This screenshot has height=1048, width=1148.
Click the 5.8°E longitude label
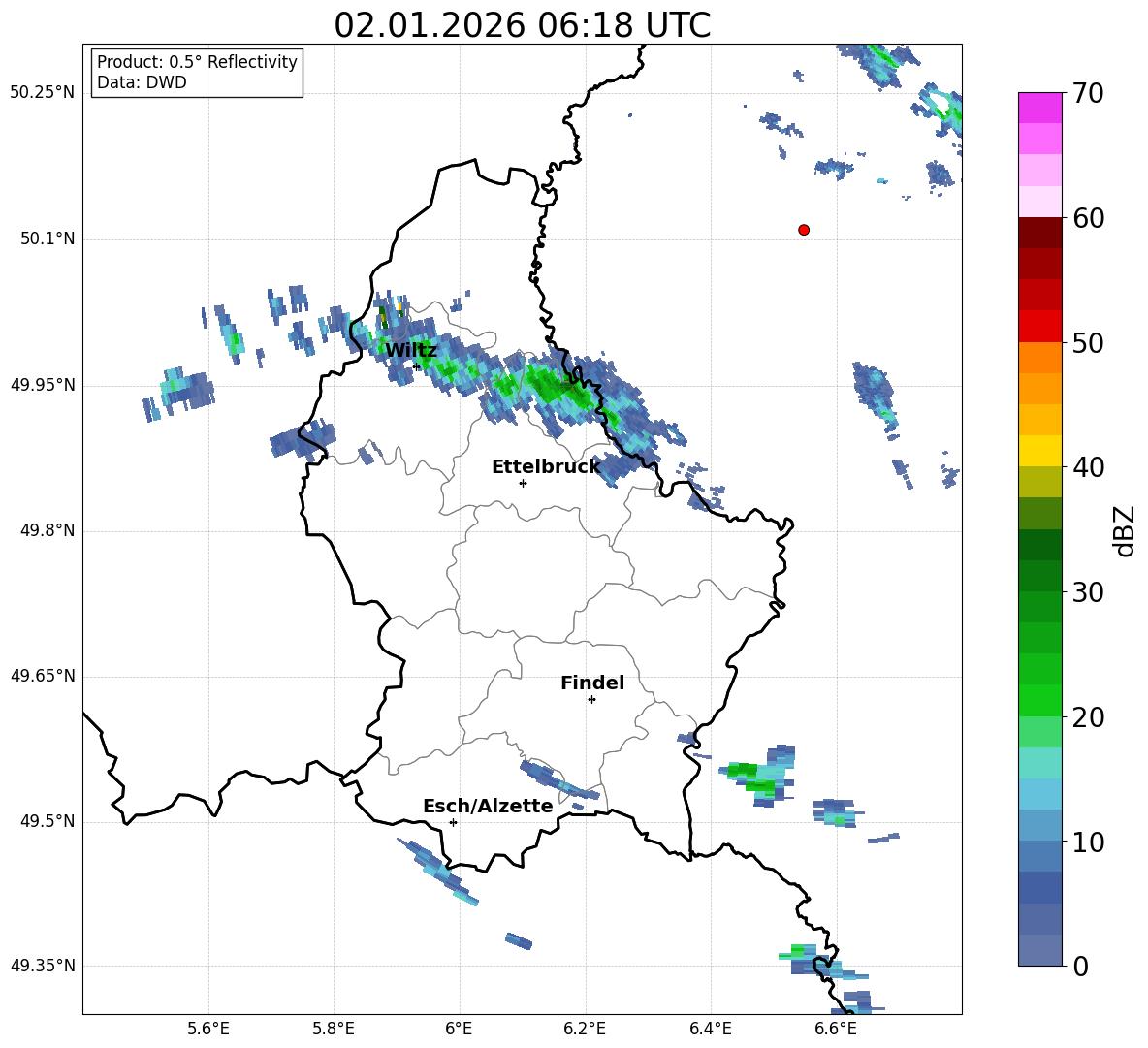click(x=334, y=1029)
